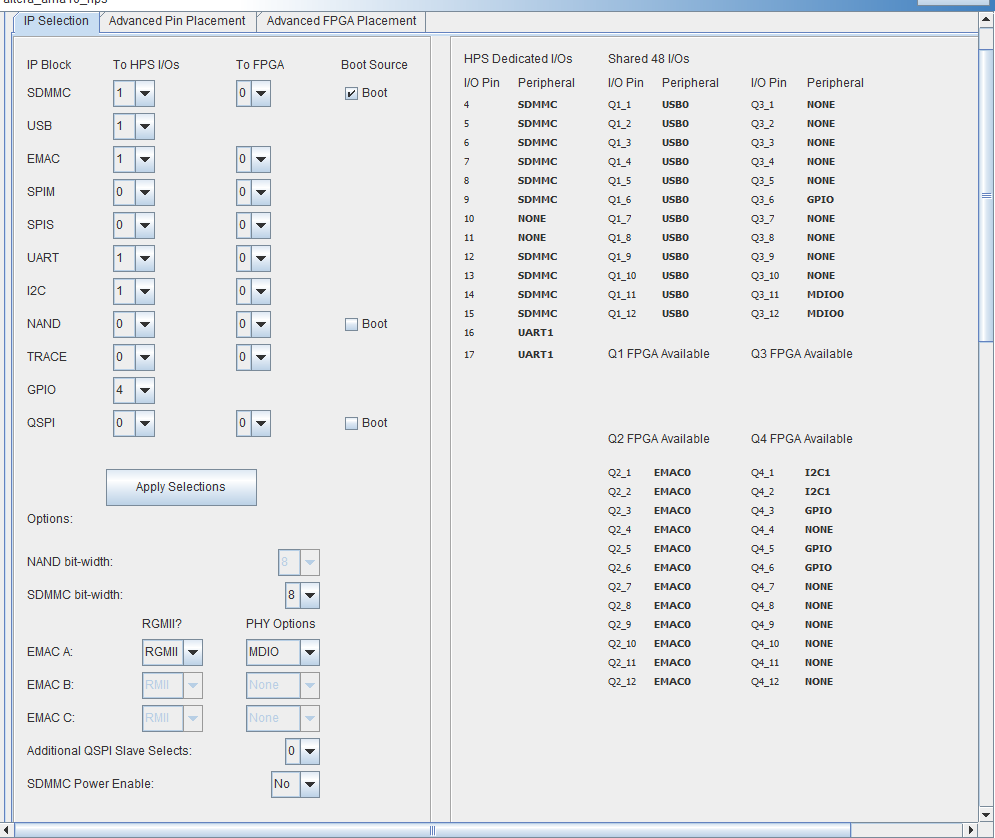
Task: Open the SDMMC To HPS I/Os dropdown
Action: click(x=144, y=94)
